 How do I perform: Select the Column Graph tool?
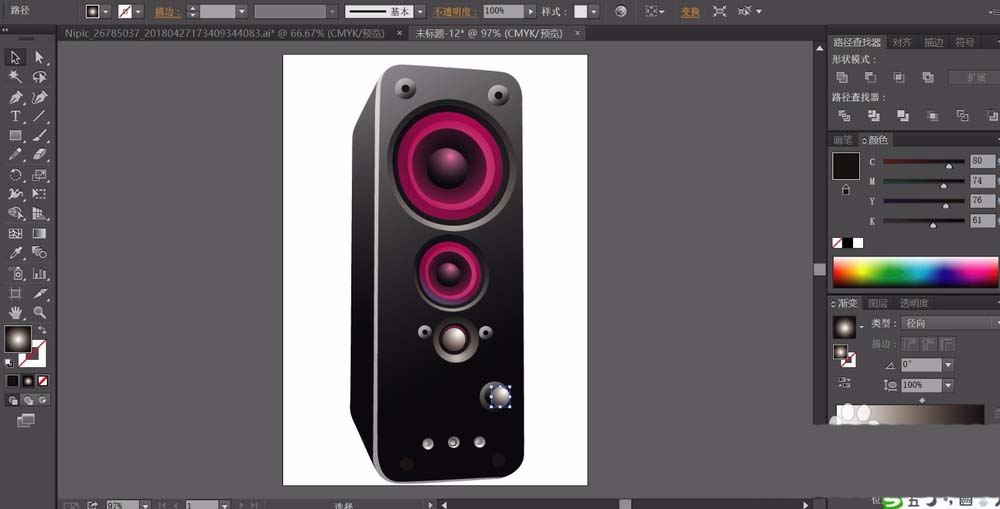tap(40, 274)
